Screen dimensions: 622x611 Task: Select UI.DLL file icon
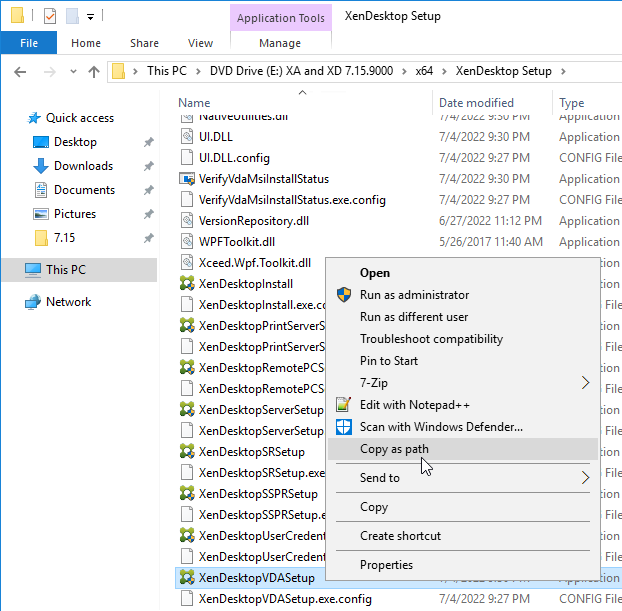(x=187, y=136)
